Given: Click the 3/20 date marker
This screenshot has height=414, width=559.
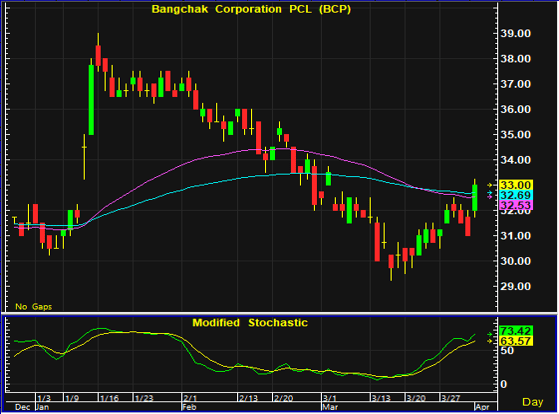Looking at the screenshot, I should coord(416,398).
